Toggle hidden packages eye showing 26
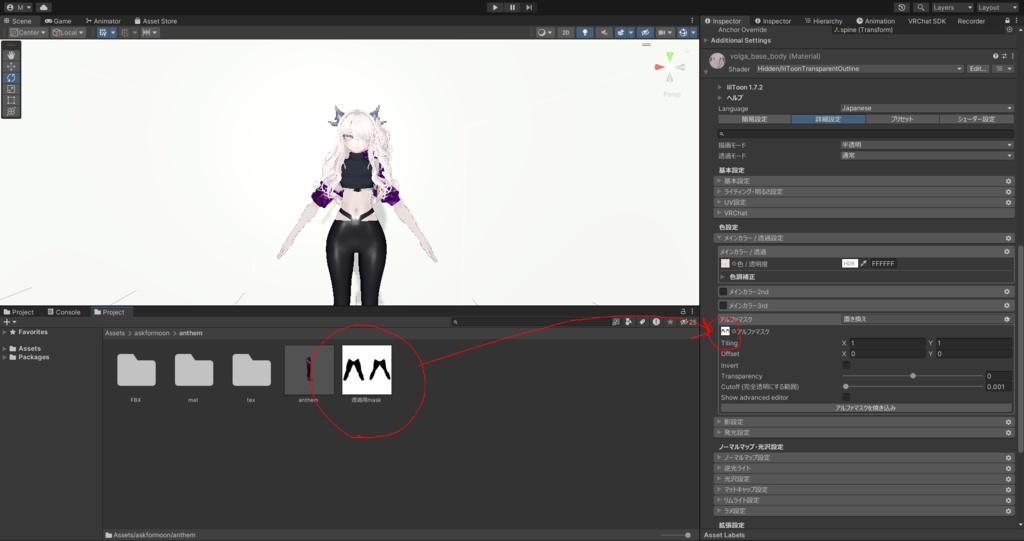 [x=688, y=321]
